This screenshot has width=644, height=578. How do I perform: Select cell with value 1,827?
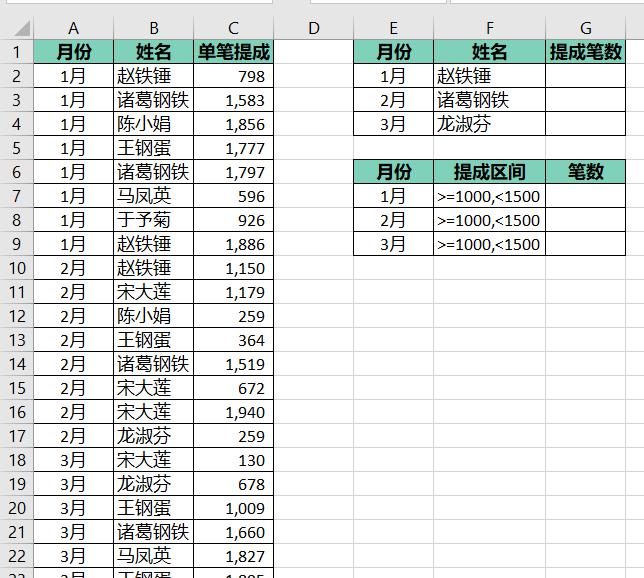pos(233,556)
